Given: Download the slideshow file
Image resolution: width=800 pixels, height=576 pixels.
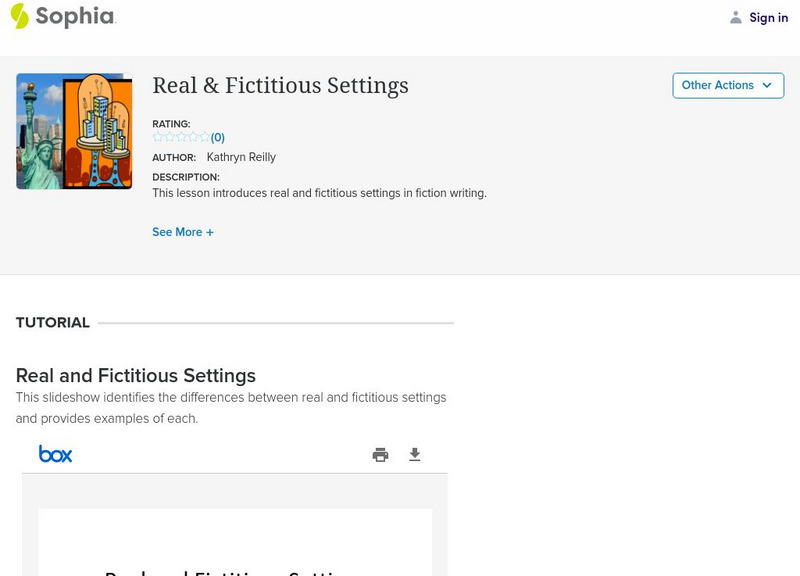Looking at the screenshot, I should [415, 455].
